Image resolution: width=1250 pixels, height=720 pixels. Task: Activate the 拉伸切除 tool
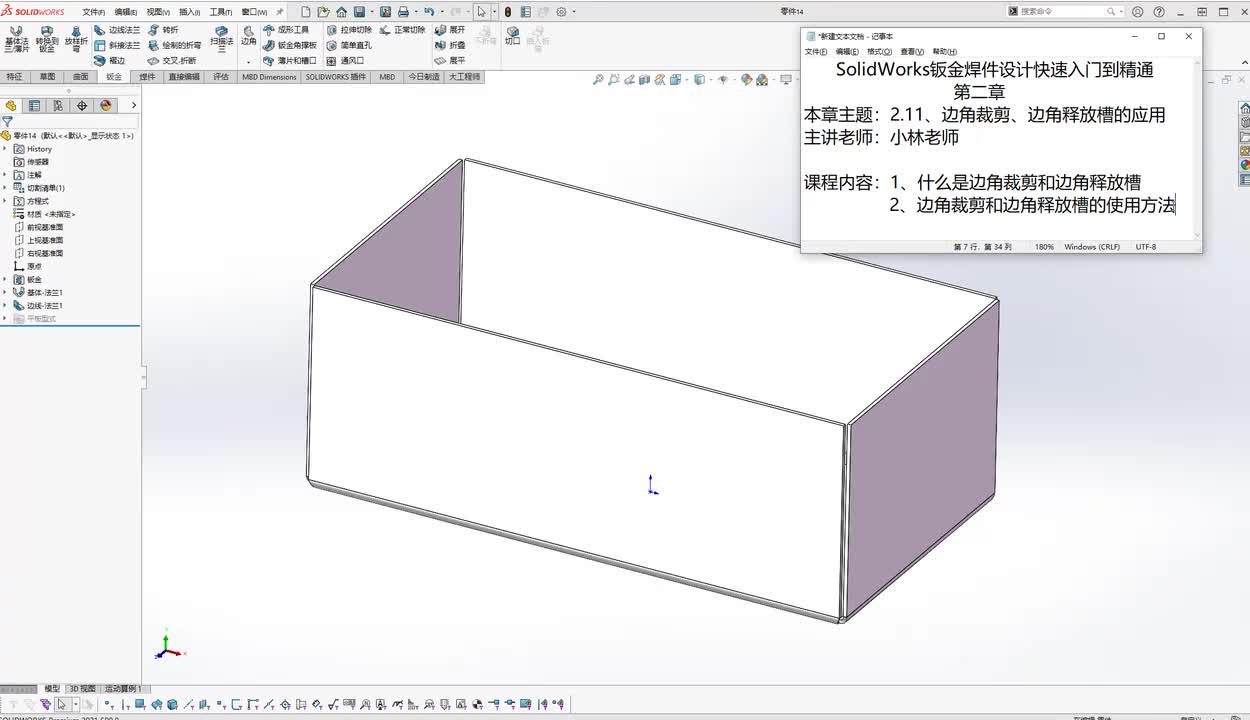(349, 30)
